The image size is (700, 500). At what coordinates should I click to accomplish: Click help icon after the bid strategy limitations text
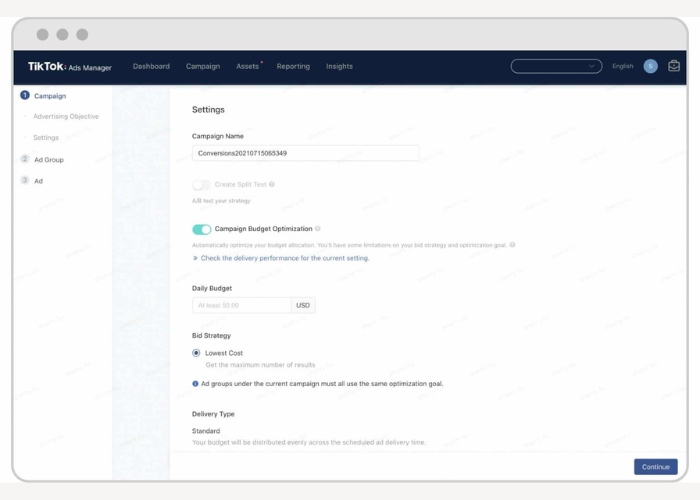[513, 244]
